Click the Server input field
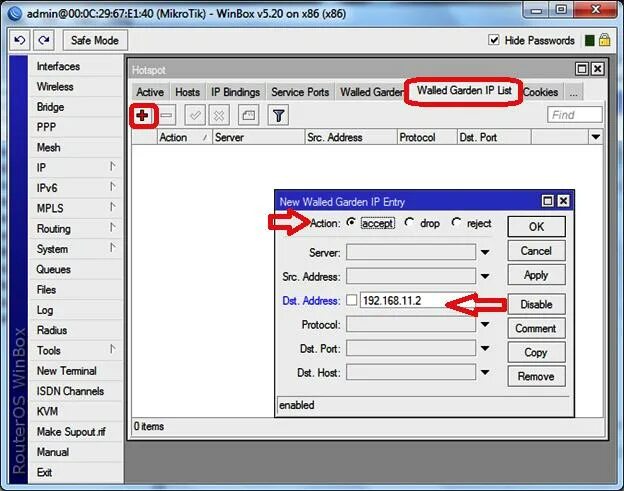624x491 pixels. pyautogui.click(x=411, y=252)
